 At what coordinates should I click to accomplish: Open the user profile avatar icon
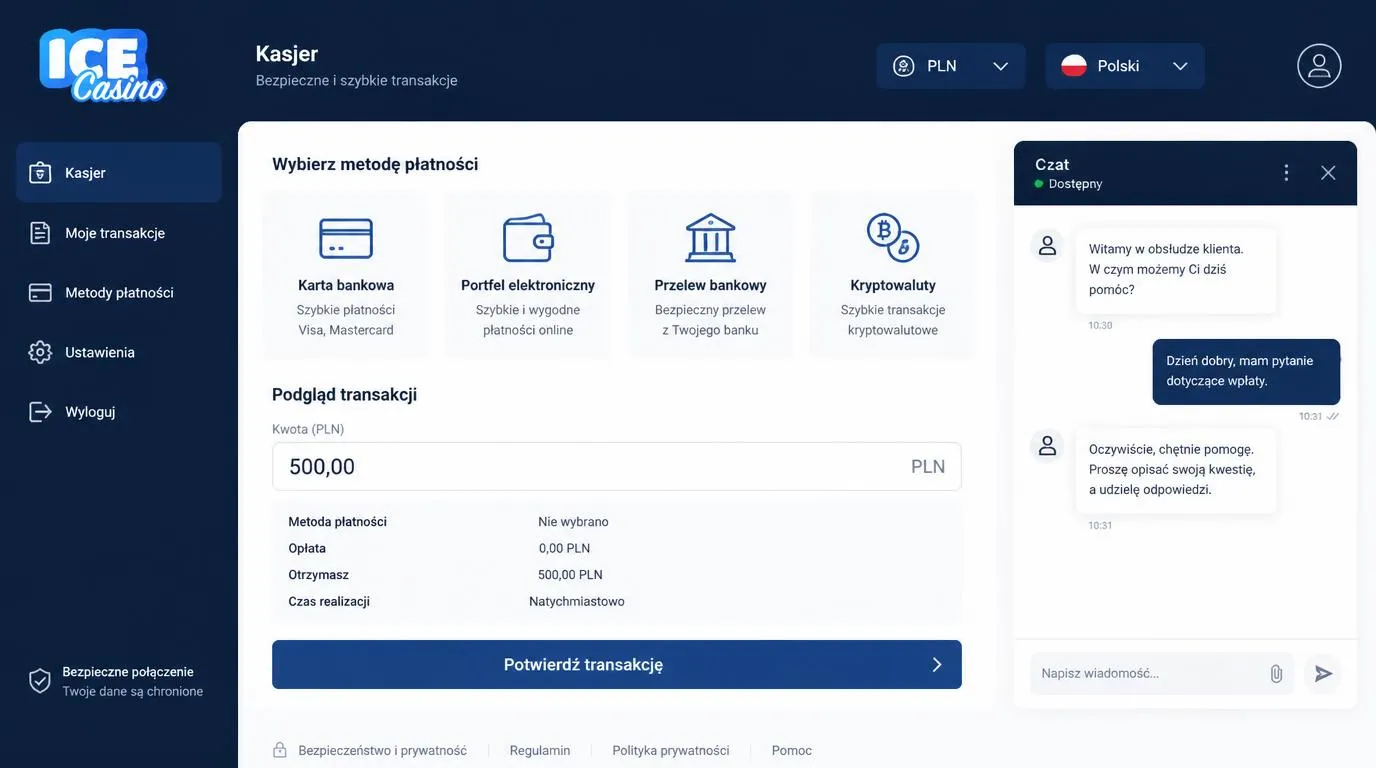click(x=1319, y=66)
